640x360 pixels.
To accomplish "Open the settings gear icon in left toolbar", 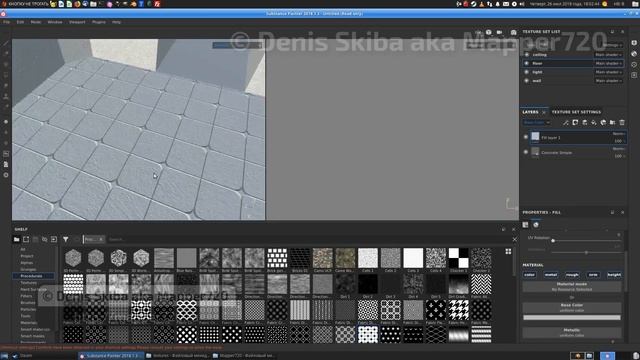I will pos(6,175).
